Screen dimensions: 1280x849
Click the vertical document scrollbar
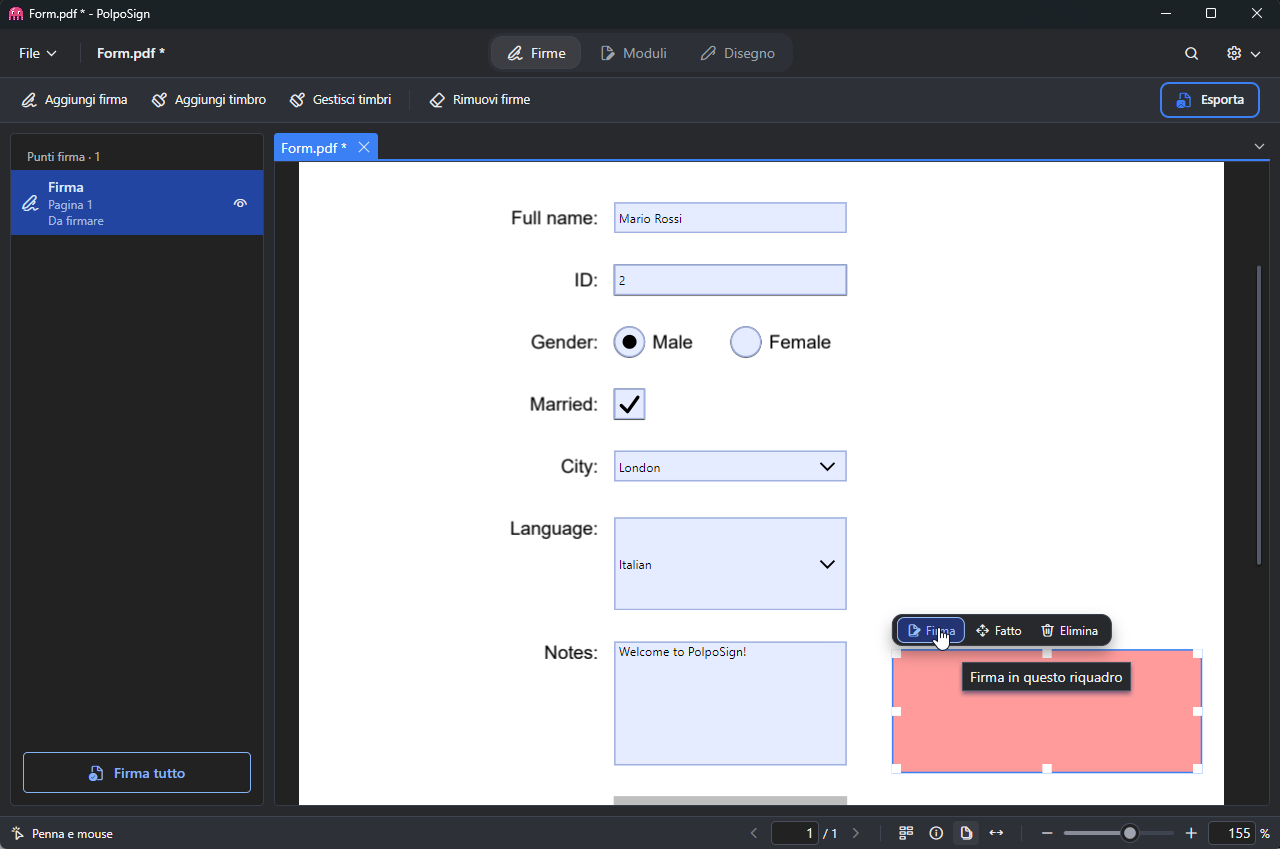click(x=1259, y=416)
